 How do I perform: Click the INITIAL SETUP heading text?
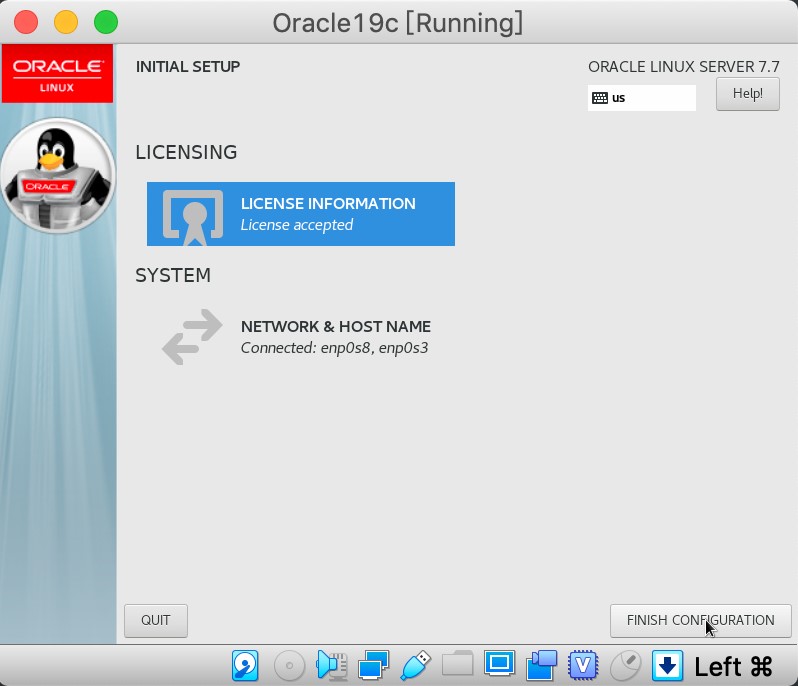pyautogui.click(x=188, y=67)
